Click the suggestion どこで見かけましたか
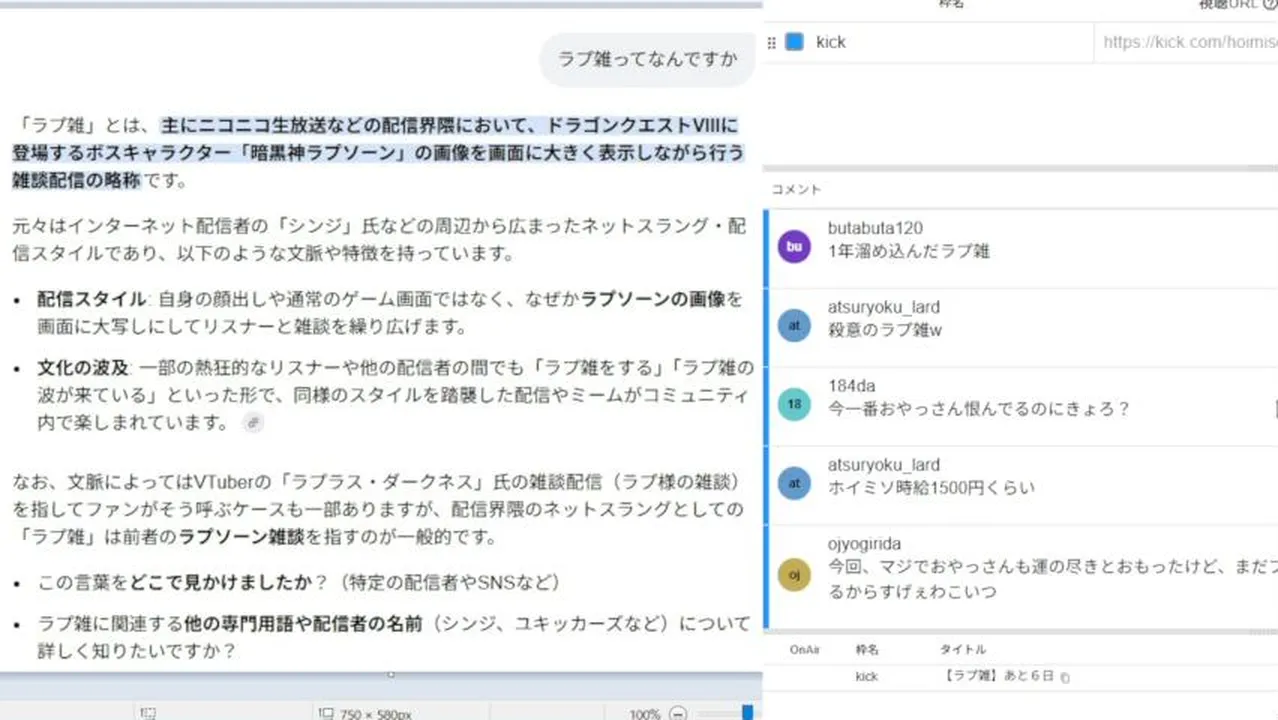1278x720 pixels. pos(221,582)
